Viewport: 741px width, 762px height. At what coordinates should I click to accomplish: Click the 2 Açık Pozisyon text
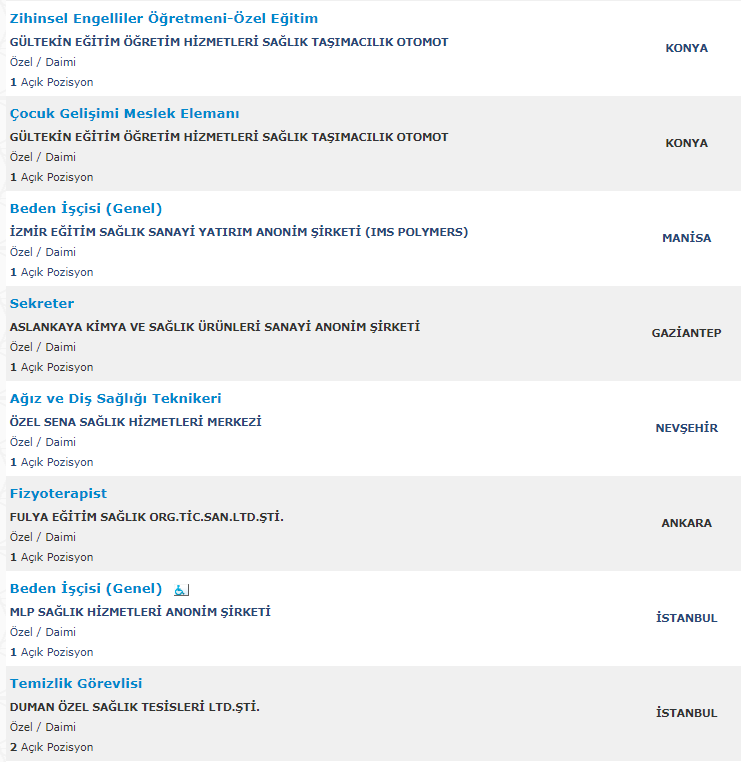52,747
